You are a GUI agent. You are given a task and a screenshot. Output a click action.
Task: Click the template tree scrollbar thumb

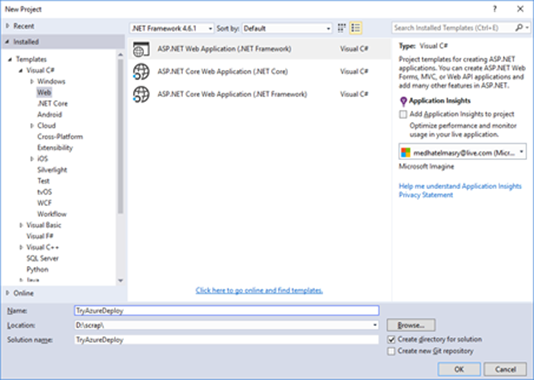point(120,136)
